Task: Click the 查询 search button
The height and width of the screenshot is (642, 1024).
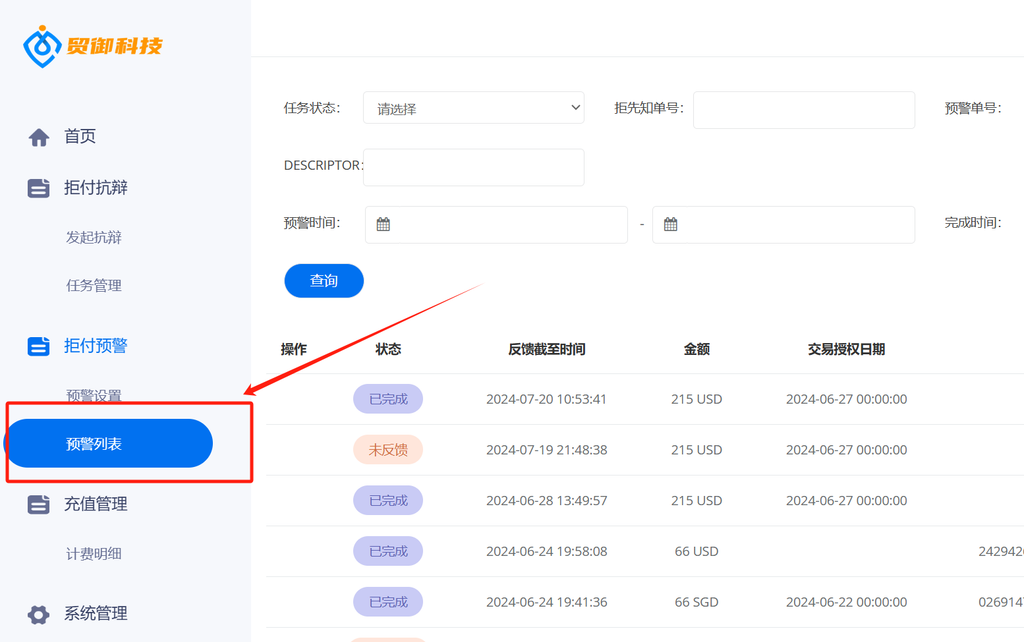Action: coord(324,281)
